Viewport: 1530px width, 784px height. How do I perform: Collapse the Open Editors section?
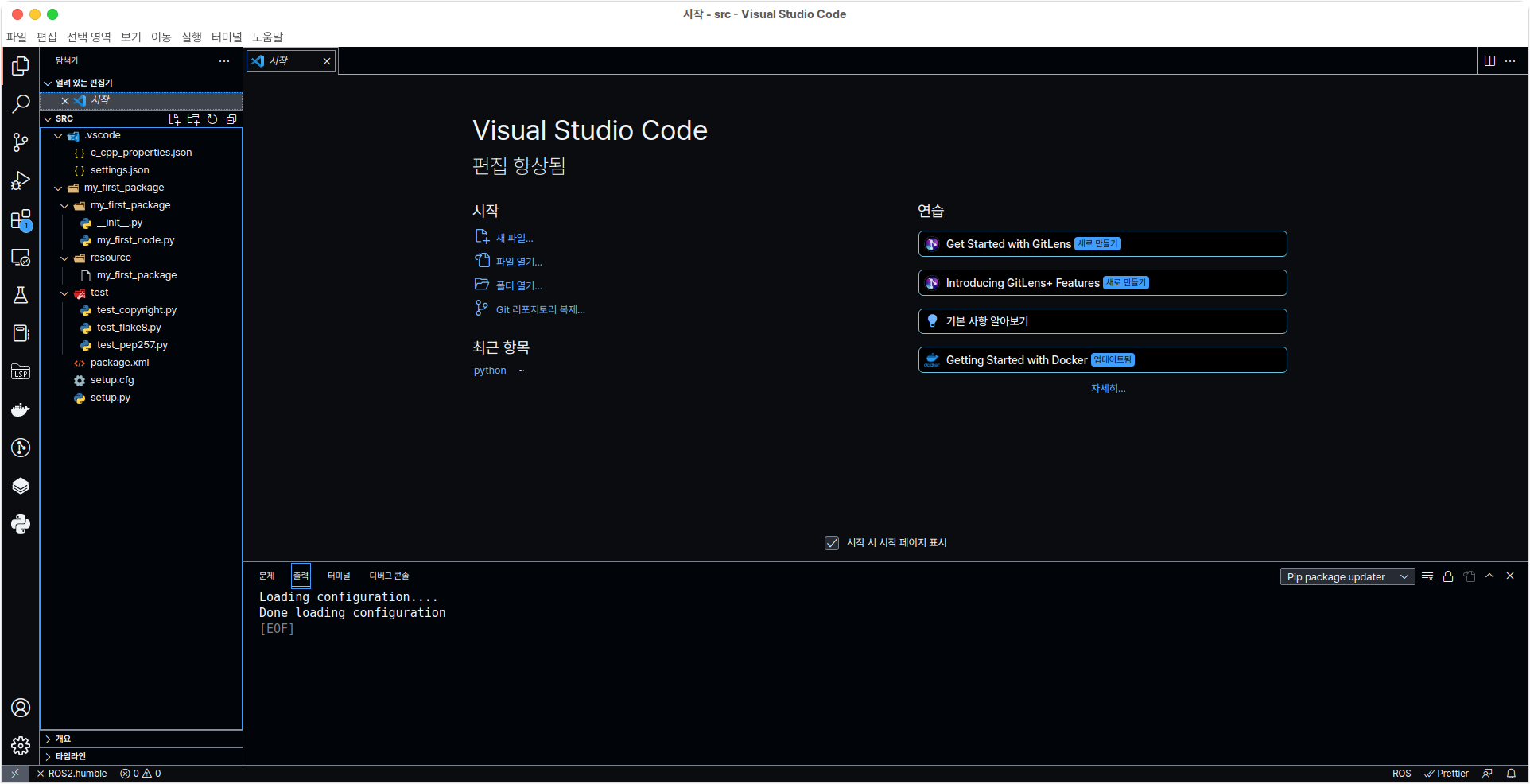(x=141, y=83)
